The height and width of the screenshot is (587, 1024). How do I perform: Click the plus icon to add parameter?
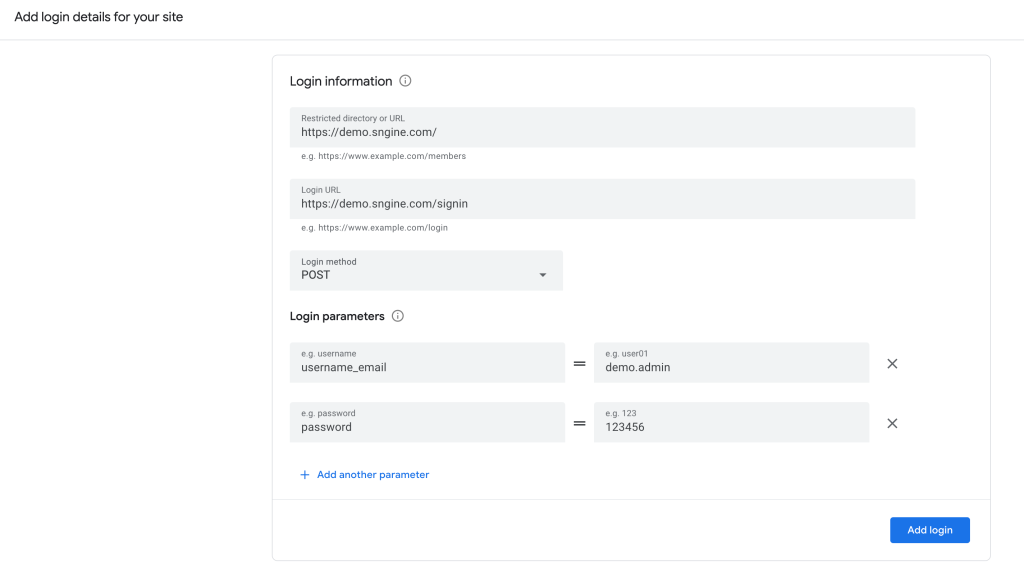(x=304, y=475)
